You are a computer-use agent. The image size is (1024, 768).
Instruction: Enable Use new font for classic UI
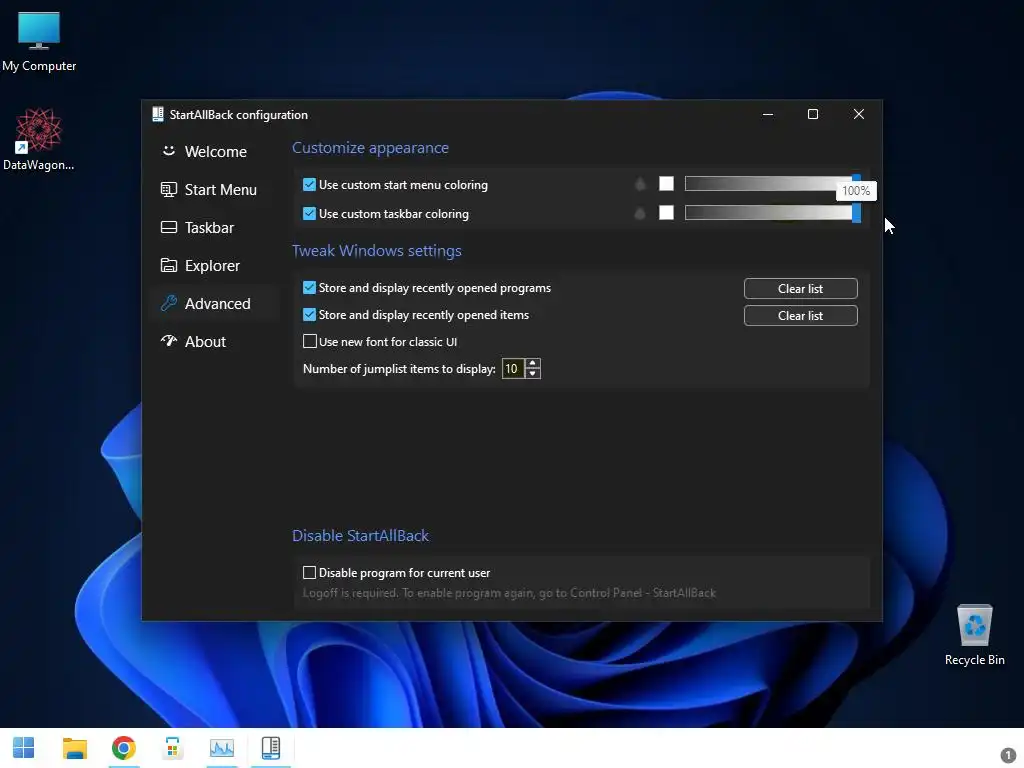click(x=310, y=342)
